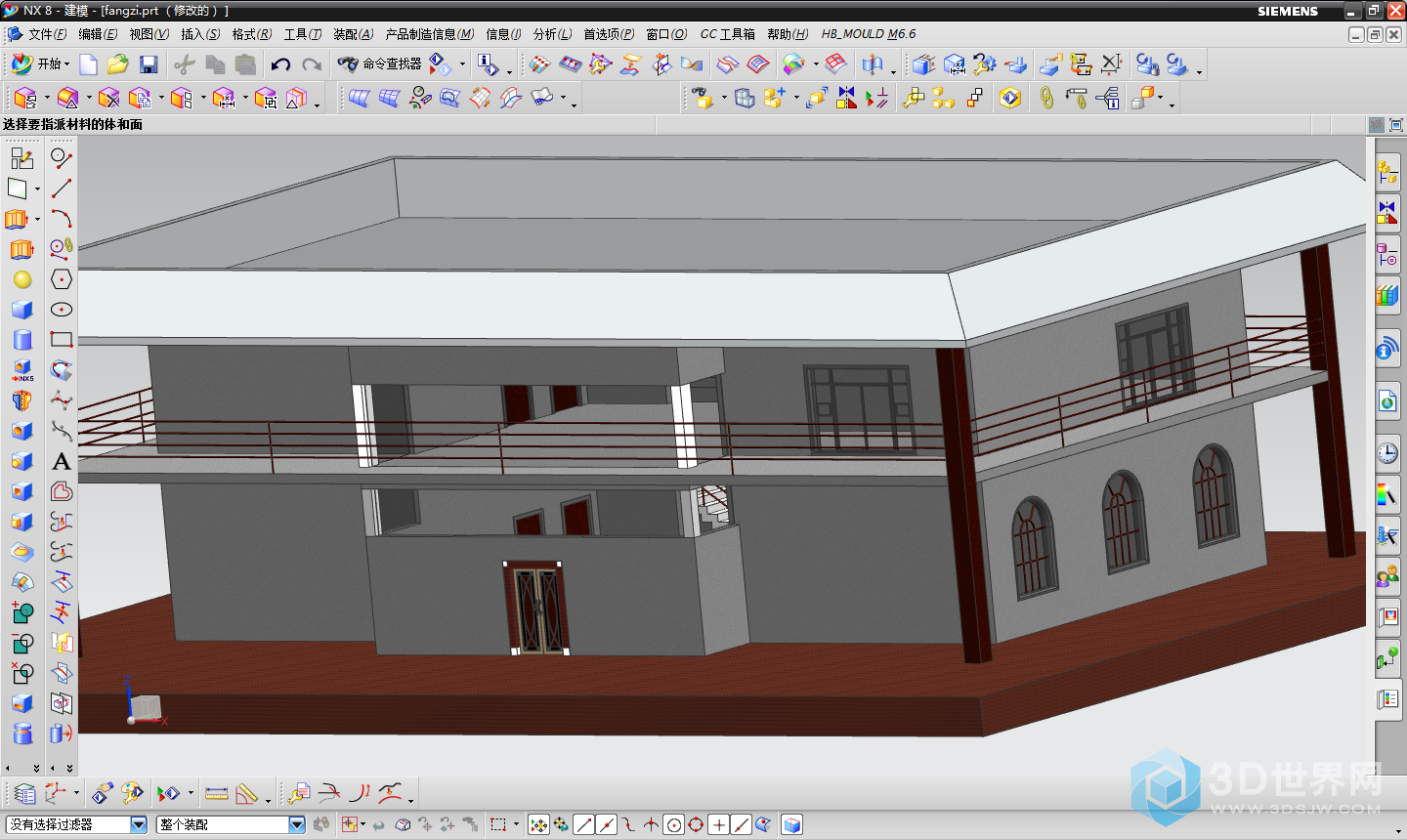Image resolution: width=1407 pixels, height=840 pixels.
Task: Open the 文件(F) menu
Action: (47, 34)
